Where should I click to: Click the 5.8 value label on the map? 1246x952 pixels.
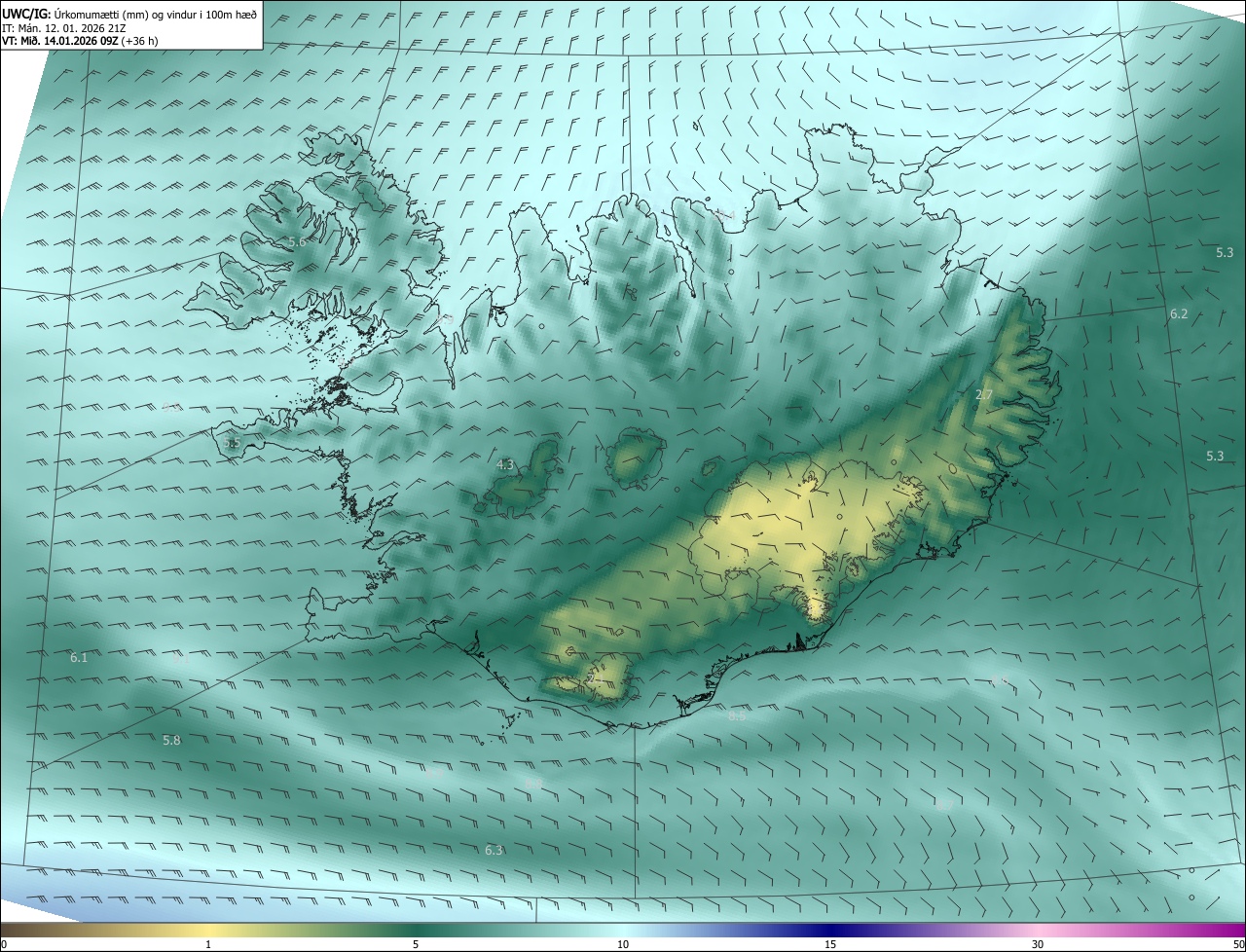pyautogui.click(x=171, y=741)
